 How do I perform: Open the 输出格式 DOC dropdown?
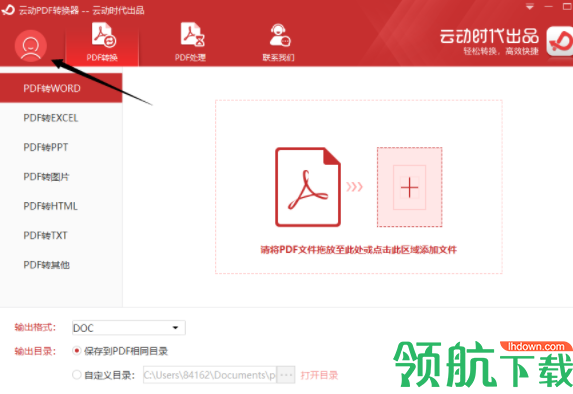click(x=129, y=327)
